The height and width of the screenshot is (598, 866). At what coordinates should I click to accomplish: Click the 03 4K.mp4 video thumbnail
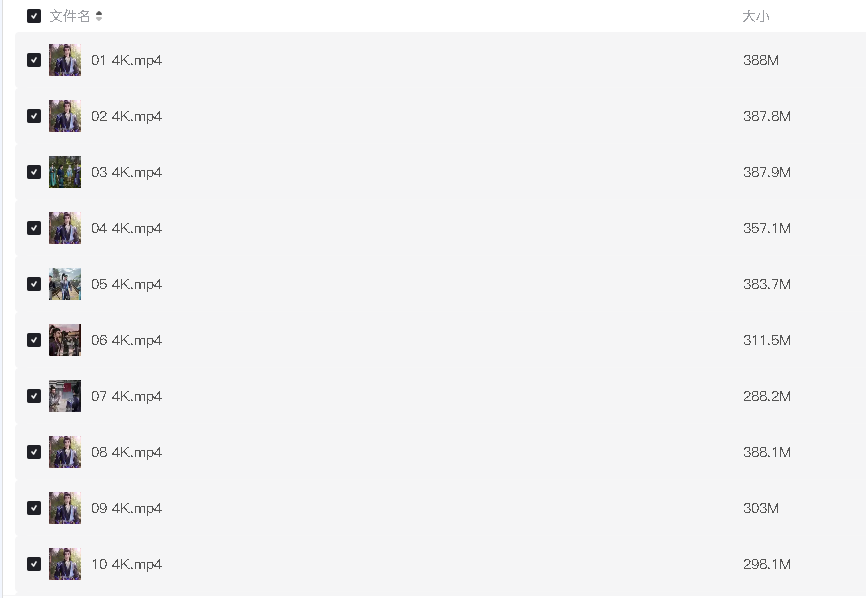[65, 172]
